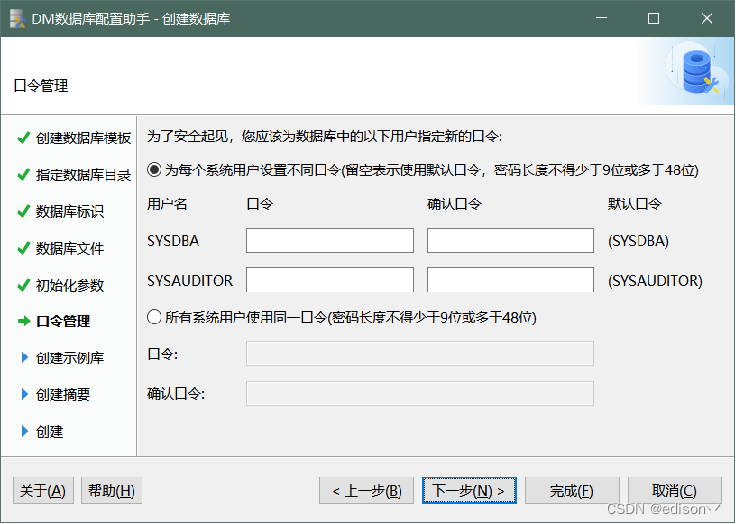Viewport: 736px width, 524px height.
Task: Open the 数据库文件 wizard step
Action: pos(69,248)
